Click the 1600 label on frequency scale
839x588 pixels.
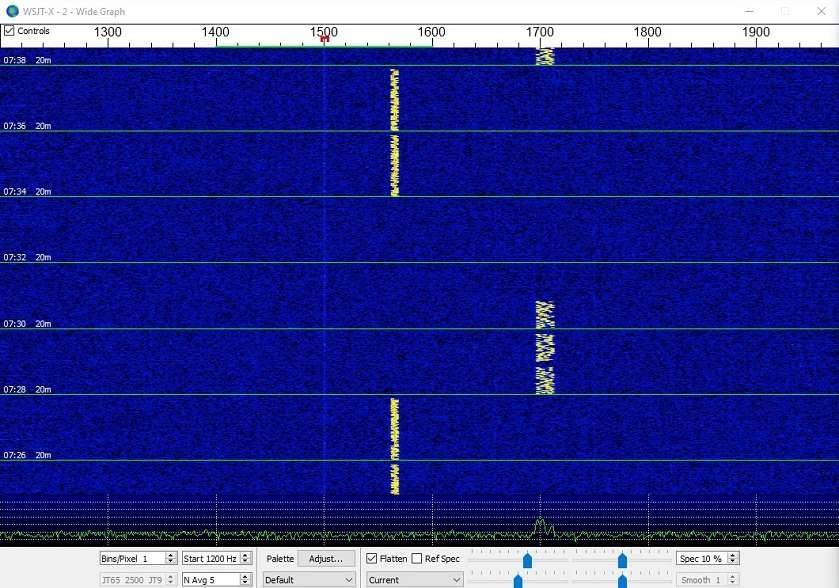coord(431,32)
